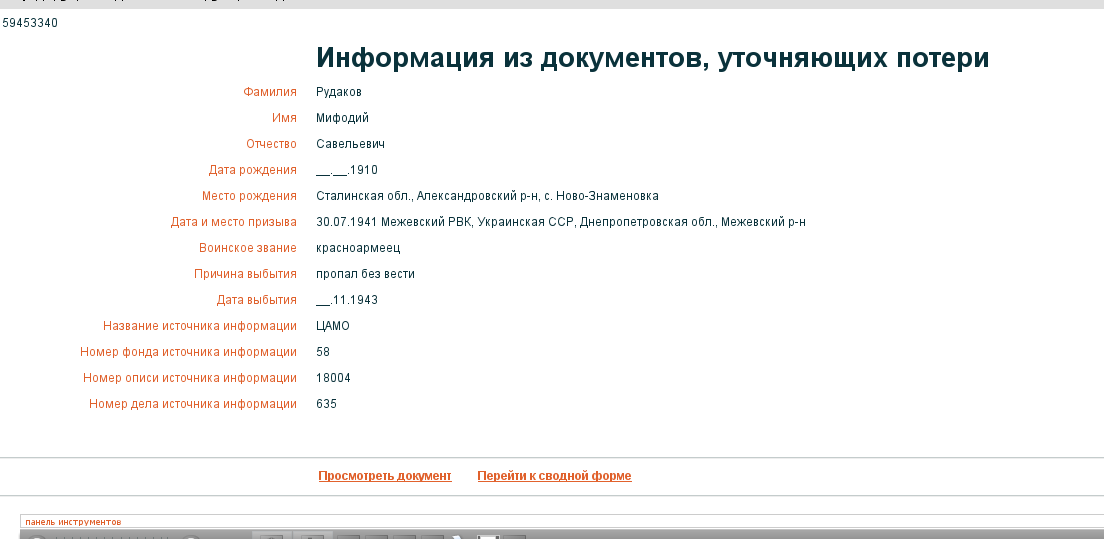
Task: Click the inventory number value 18004
Action: coord(333,378)
